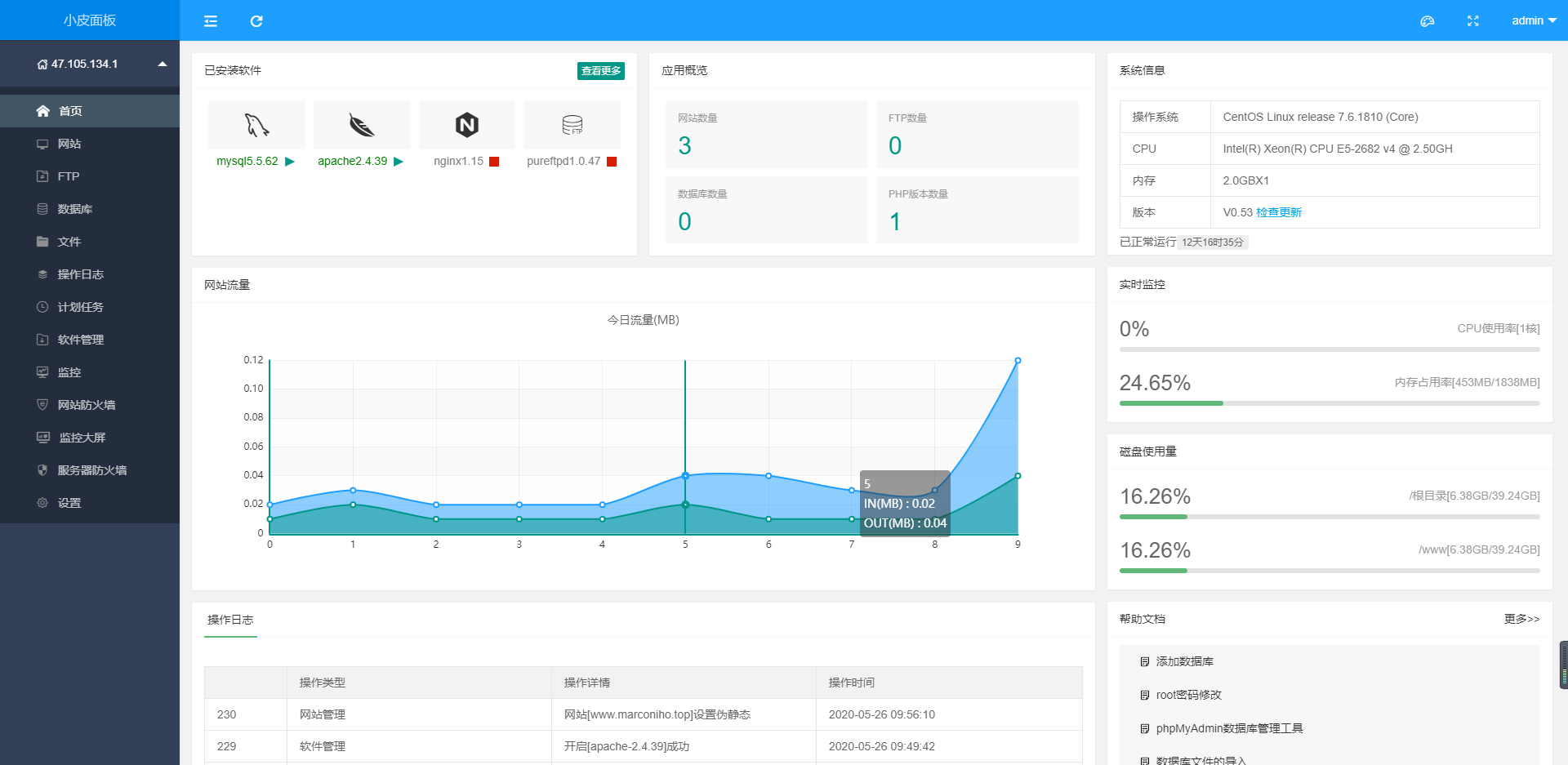Toggle apache2.4.39 running play indicator
This screenshot has height=765, width=1568.
point(399,162)
